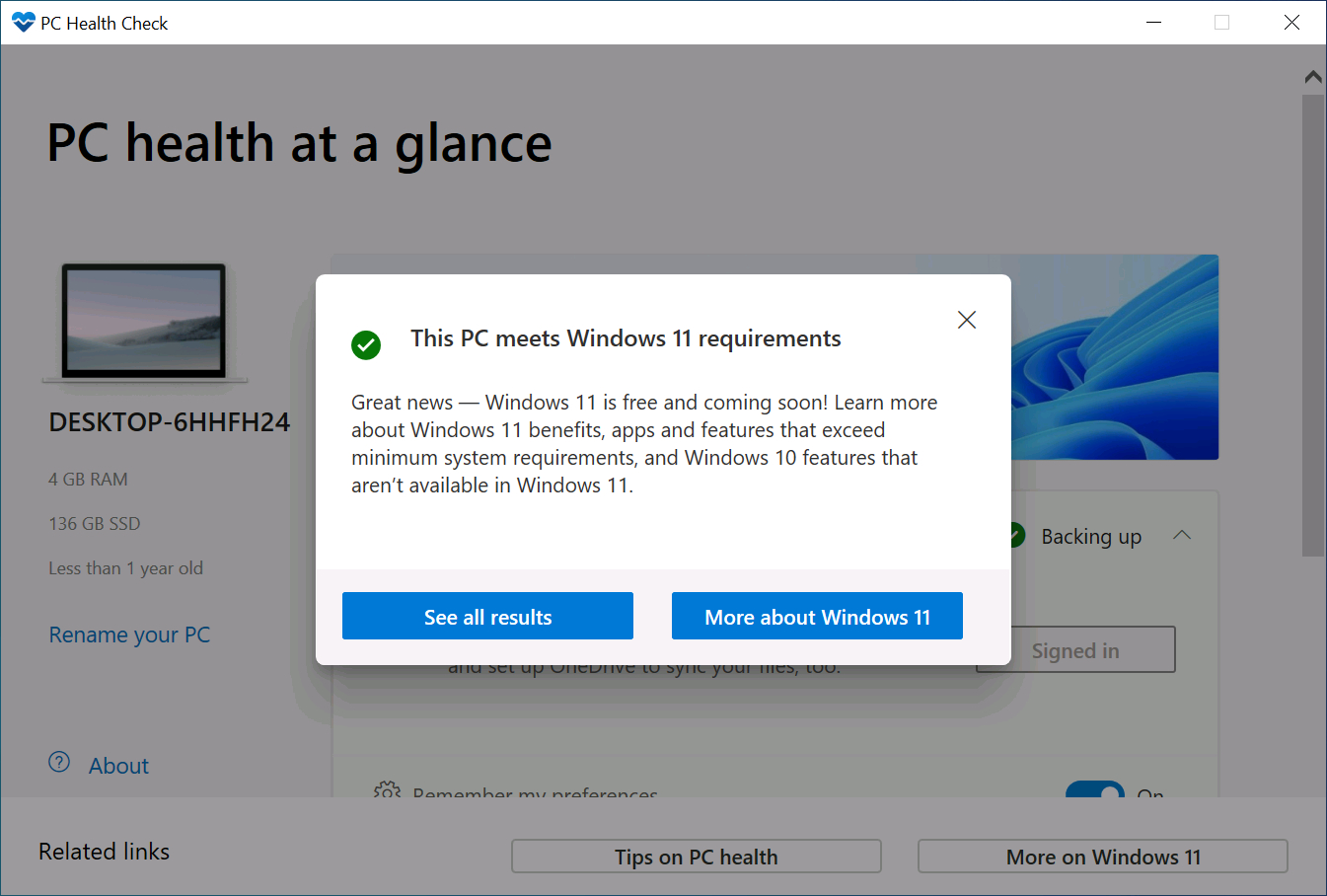This screenshot has height=896, width=1327.
Task: Click Rename your PC link
Action: pyautogui.click(x=129, y=635)
